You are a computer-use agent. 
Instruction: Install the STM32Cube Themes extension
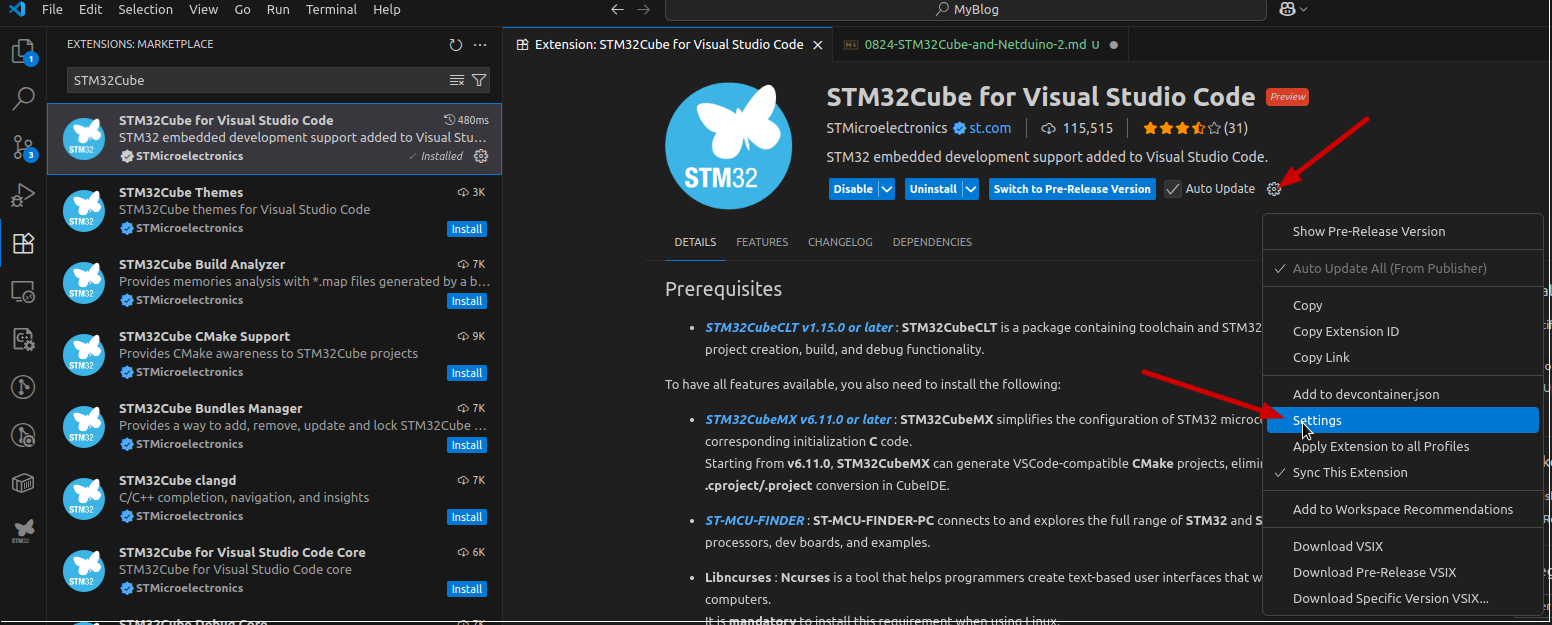pyautogui.click(x=466, y=229)
